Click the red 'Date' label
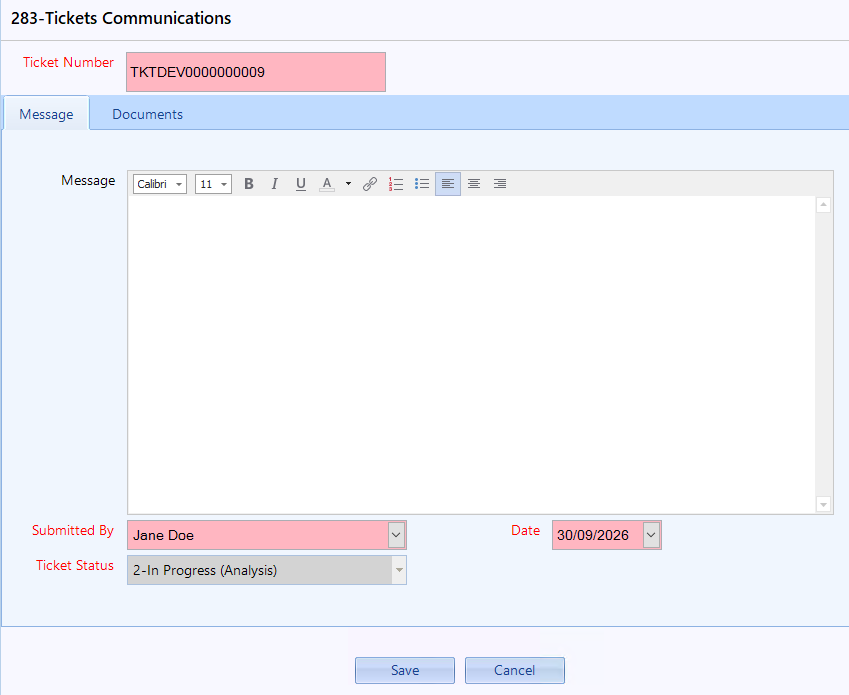 (525, 530)
